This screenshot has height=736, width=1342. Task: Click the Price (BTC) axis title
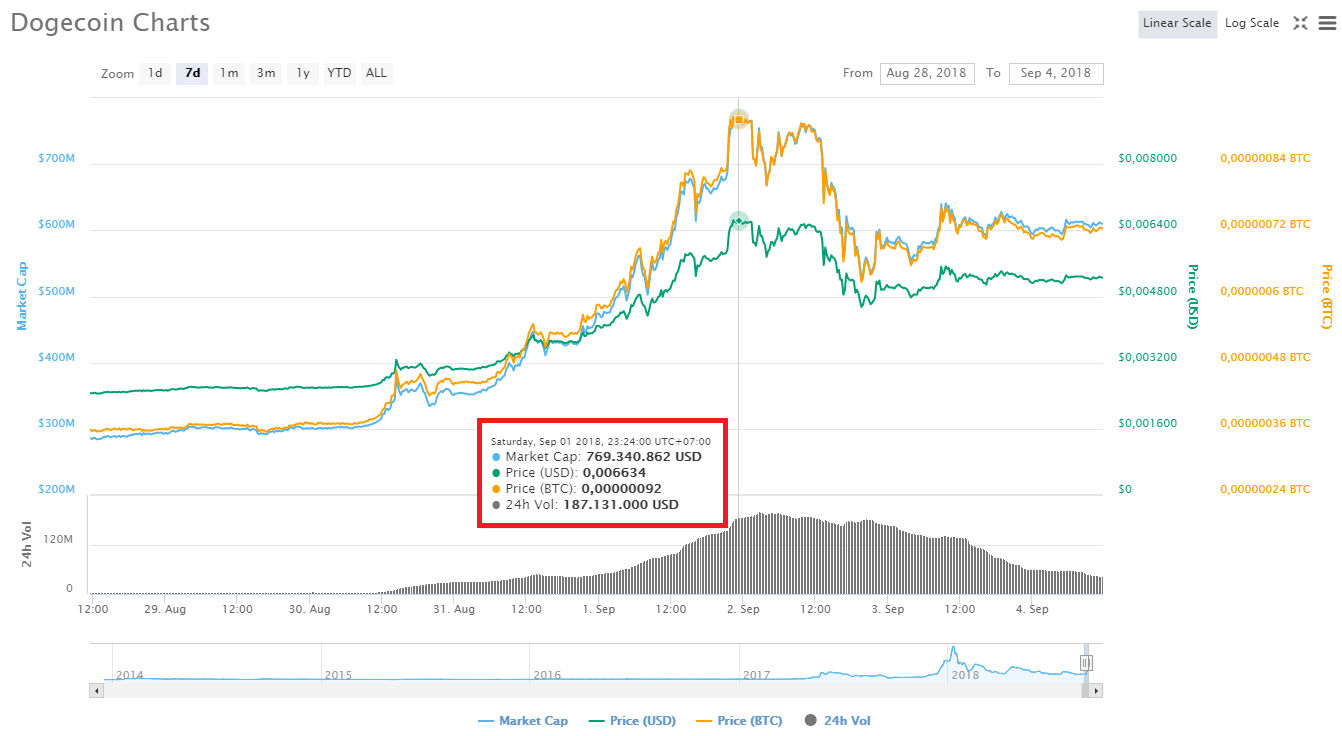click(1327, 296)
